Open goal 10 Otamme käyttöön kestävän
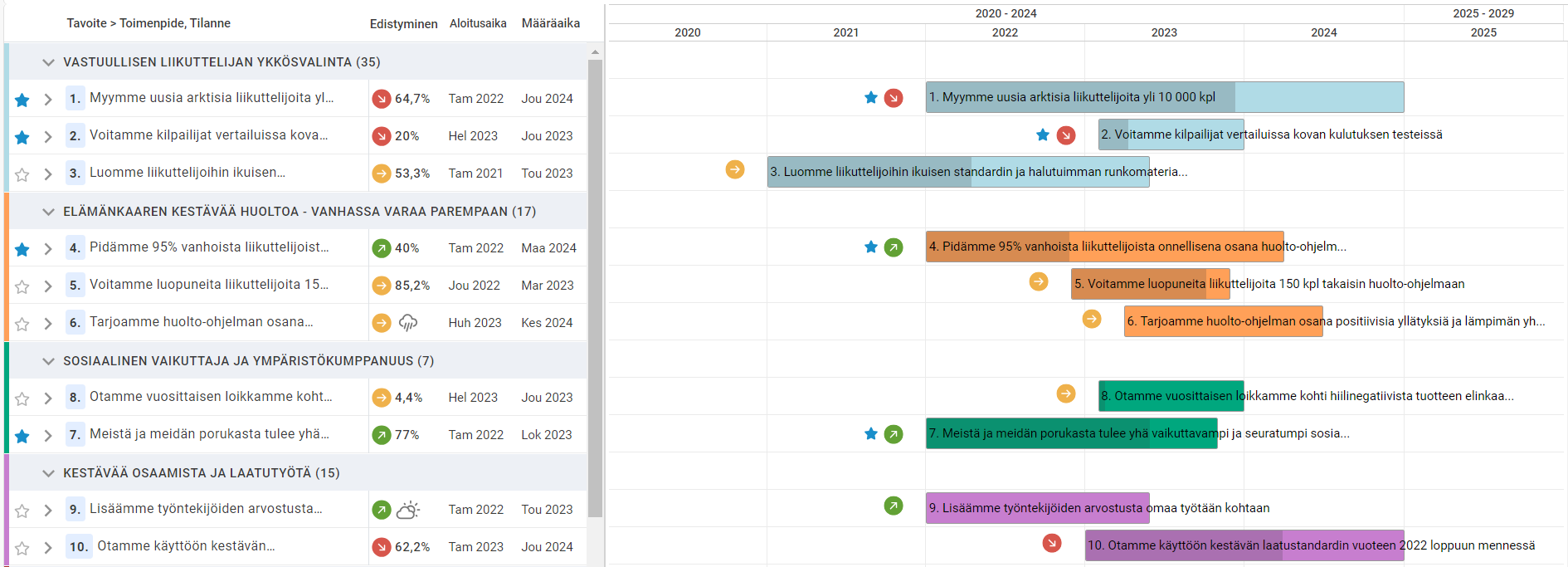This screenshot has width=1568, height=567. click(186, 546)
